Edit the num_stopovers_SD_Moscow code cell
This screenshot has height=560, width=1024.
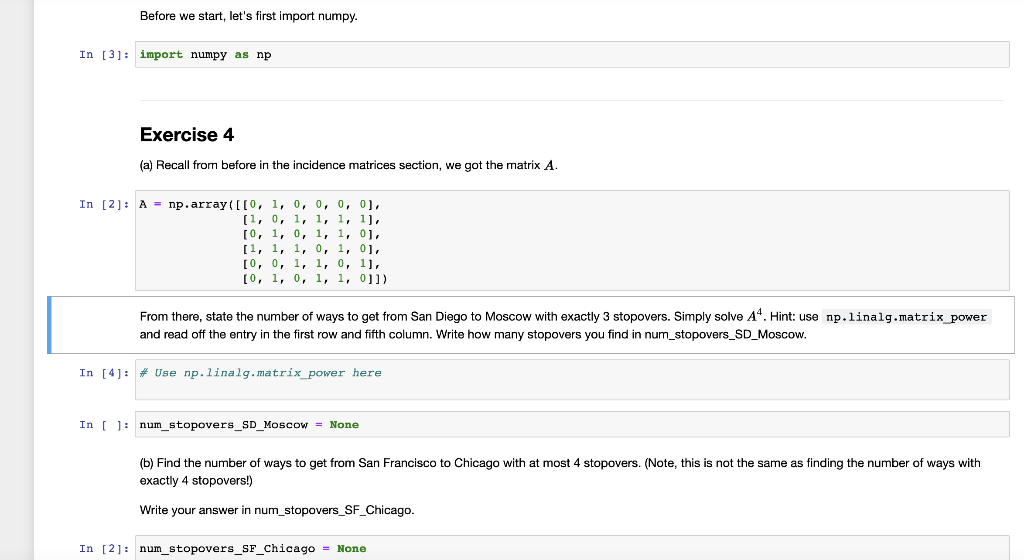pos(572,425)
